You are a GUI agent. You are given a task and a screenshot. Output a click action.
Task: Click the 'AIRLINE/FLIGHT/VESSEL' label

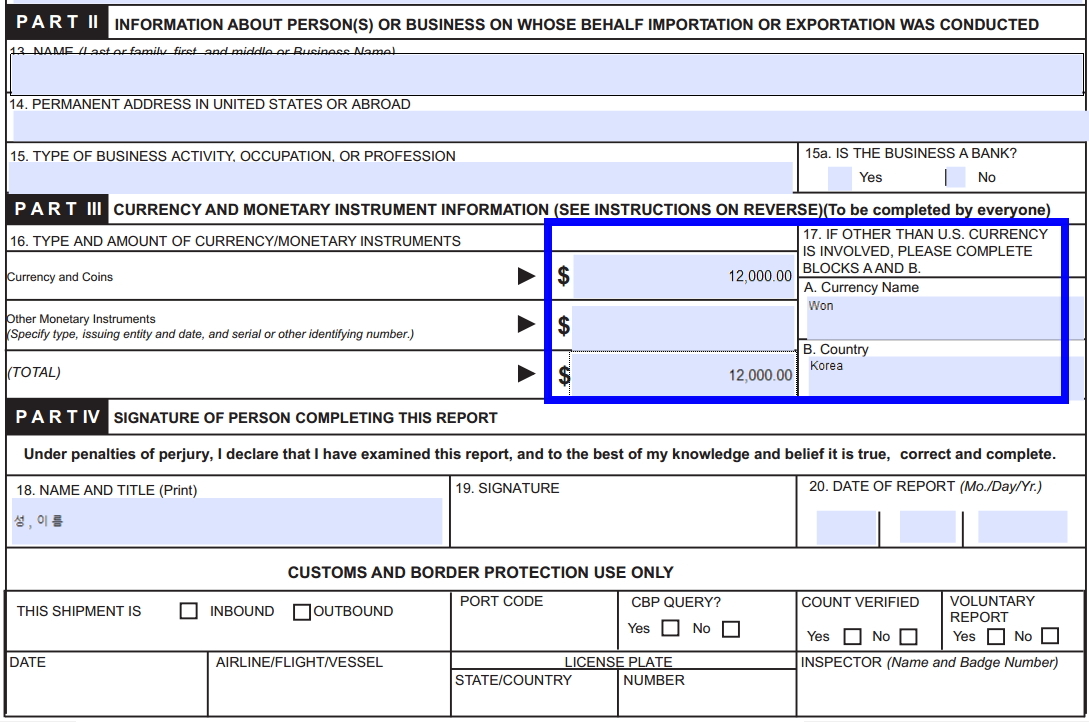(299, 662)
